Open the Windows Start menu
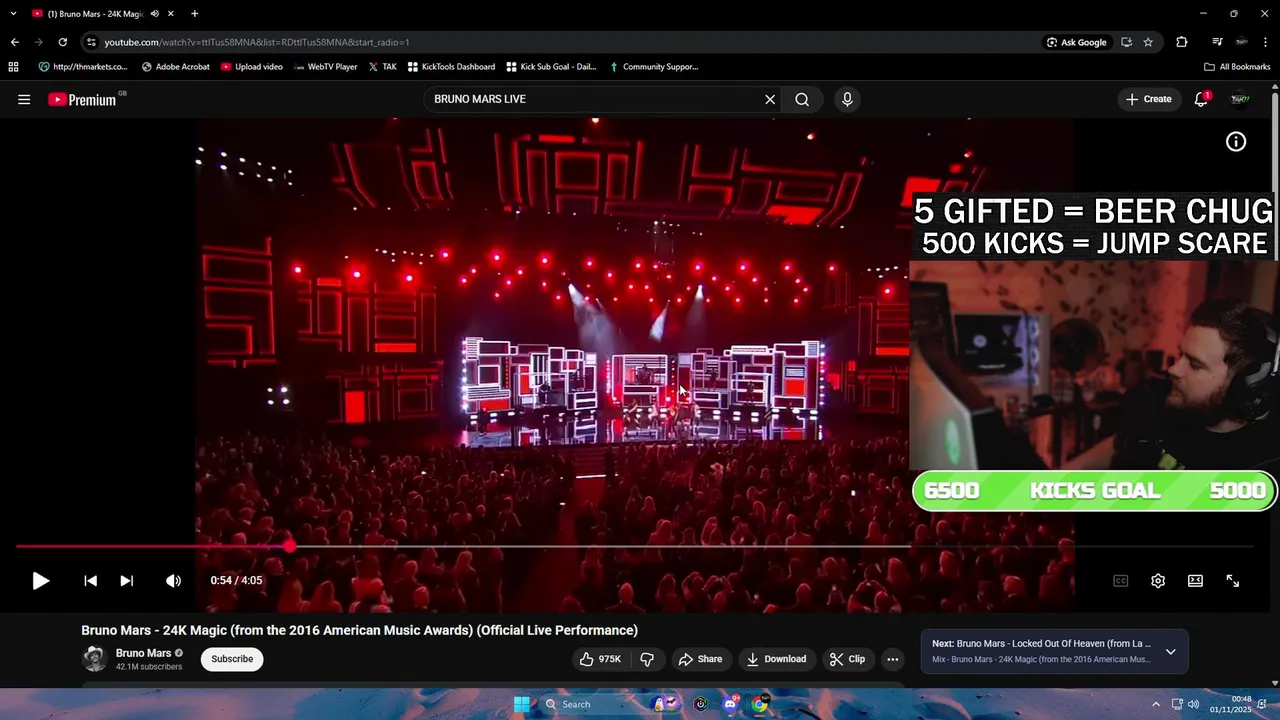Image resolution: width=1280 pixels, height=720 pixels. click(x=522, y=704)
